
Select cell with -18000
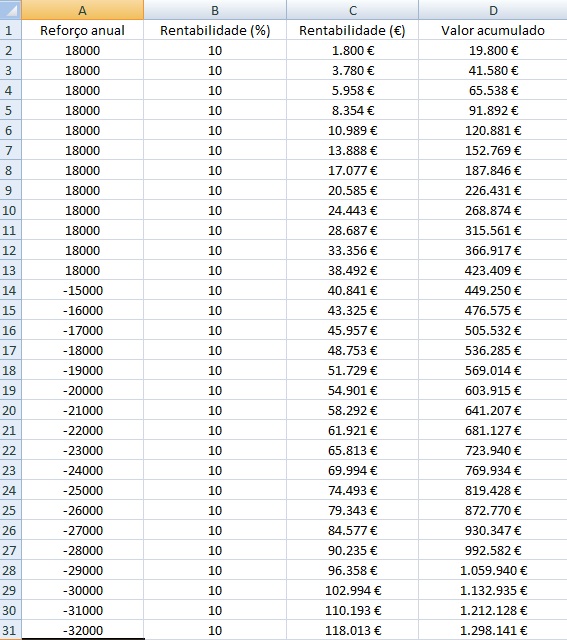coord(82,350)
